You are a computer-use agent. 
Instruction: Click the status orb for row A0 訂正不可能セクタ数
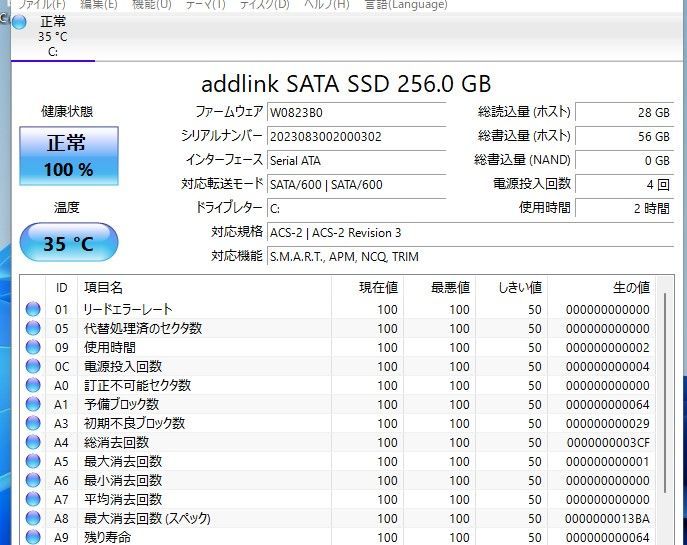[x=33, y=385]
